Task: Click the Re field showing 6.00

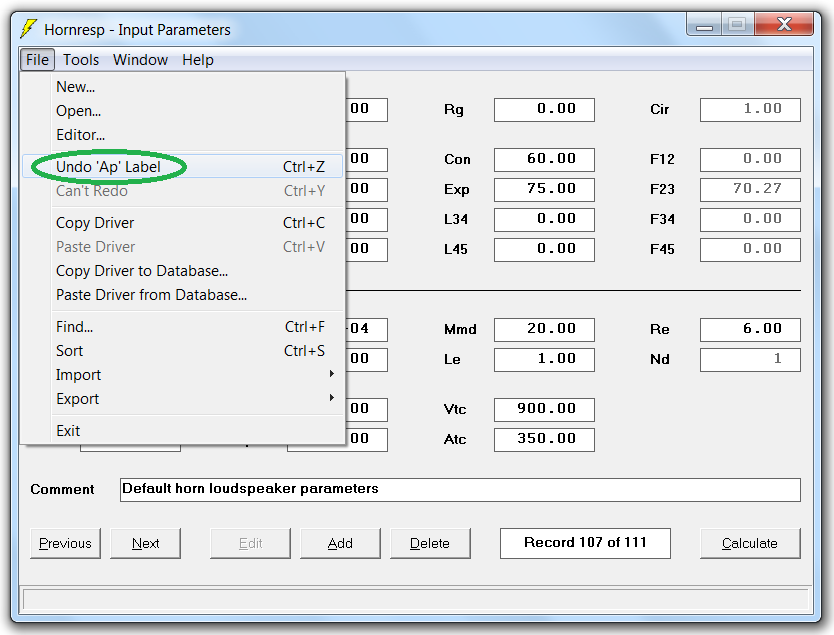Action: pos(750,330)
